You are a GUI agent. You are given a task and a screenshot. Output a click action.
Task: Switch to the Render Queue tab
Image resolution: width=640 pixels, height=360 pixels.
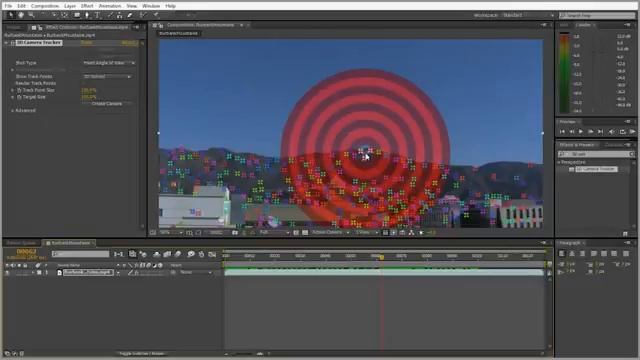coord(21,243)
